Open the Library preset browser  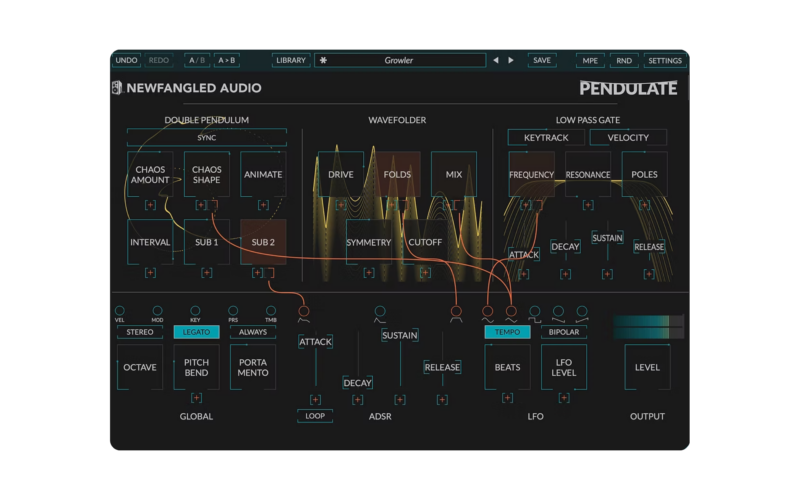(290, 60)
